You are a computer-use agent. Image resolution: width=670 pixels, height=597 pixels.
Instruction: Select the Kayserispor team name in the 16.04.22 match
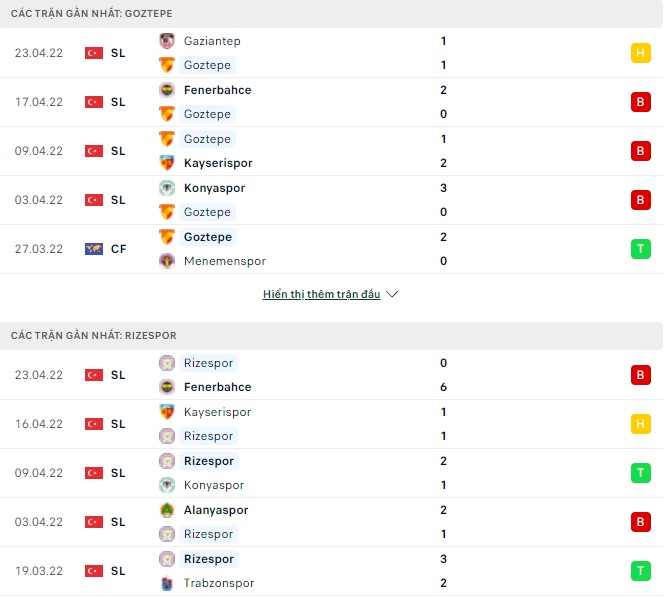217,412
